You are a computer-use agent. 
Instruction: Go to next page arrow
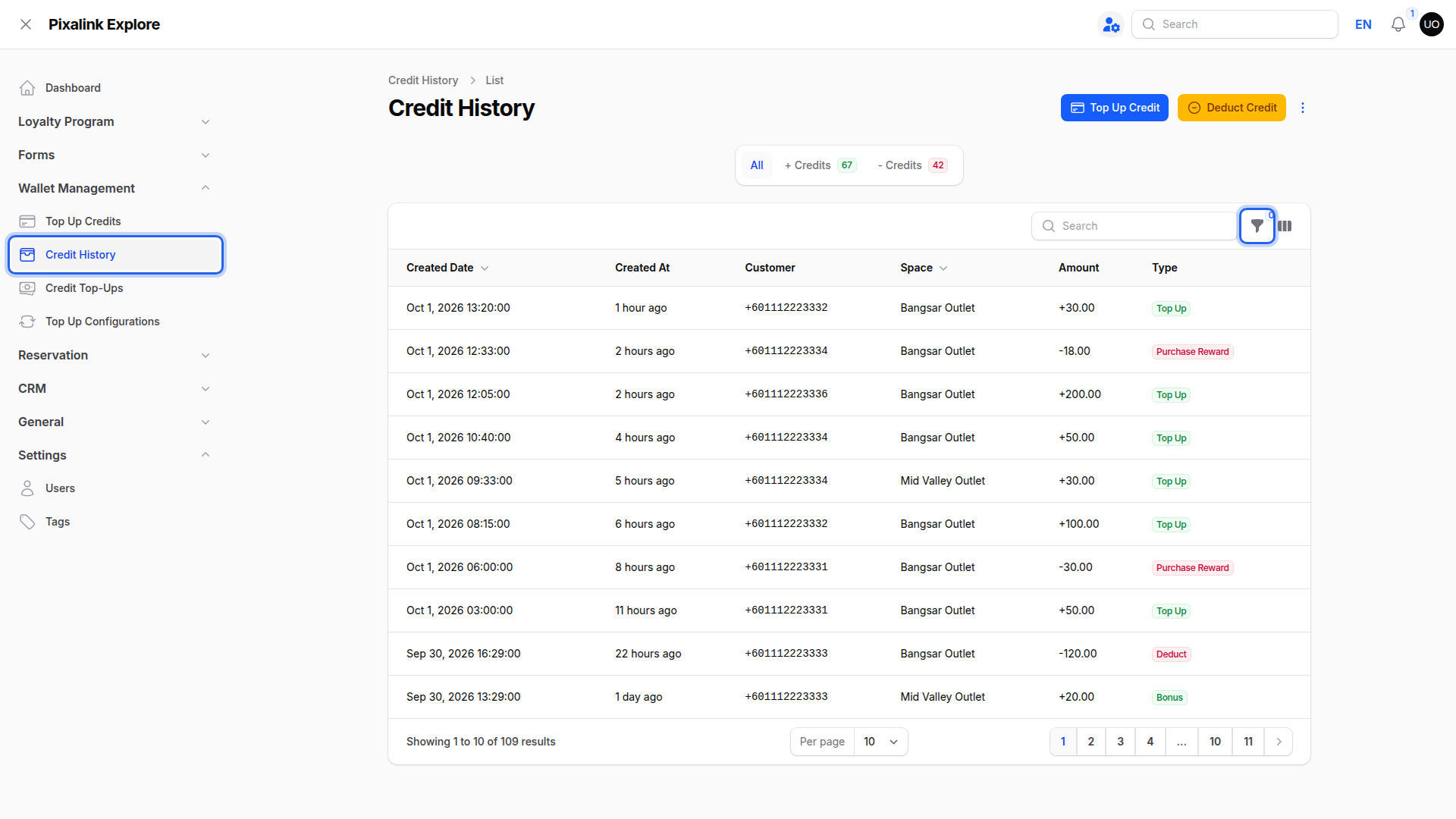coord(1279,742)
